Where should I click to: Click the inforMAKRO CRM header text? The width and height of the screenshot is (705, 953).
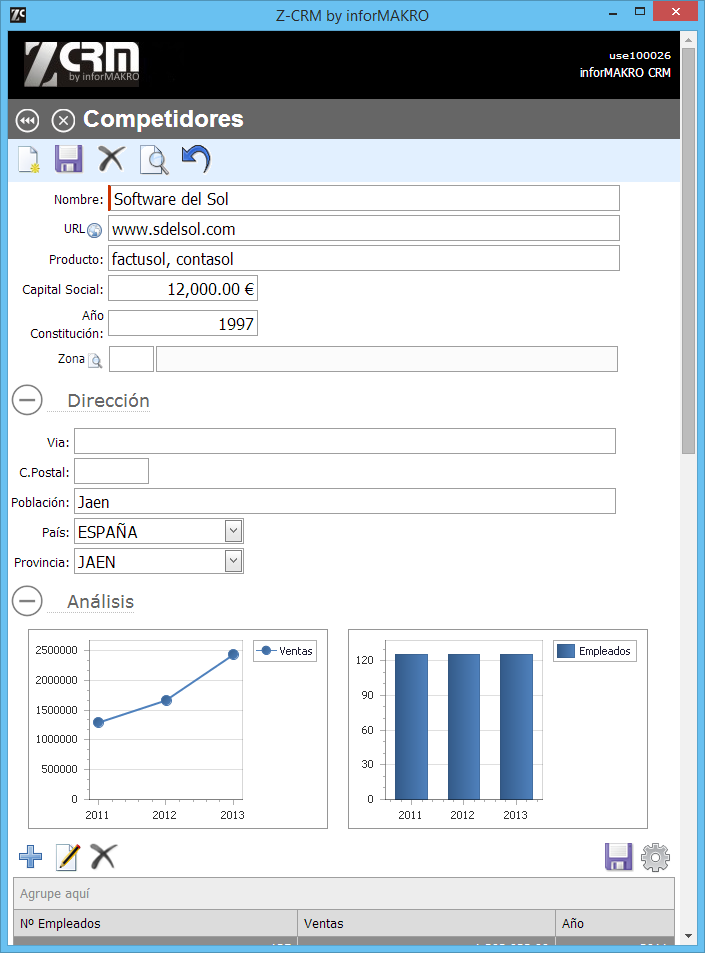[x=625, y=73]
